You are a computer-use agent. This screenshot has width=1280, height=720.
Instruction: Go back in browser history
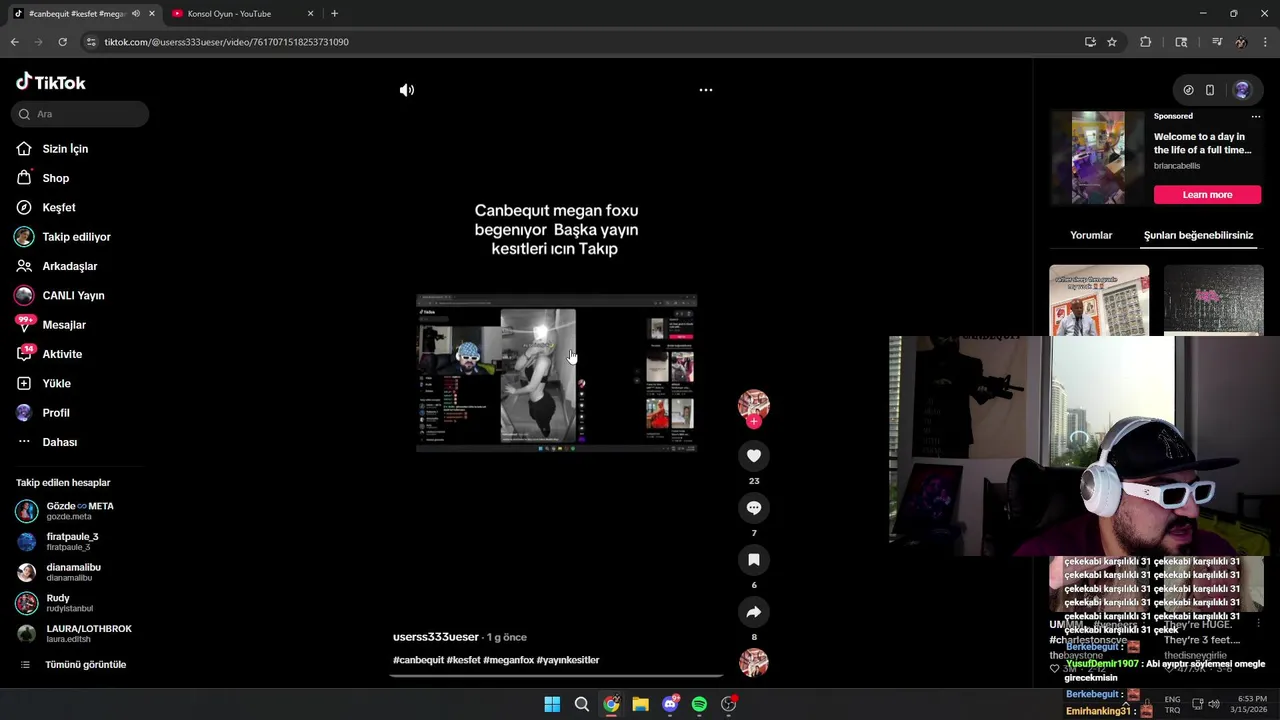pos(14,42)
